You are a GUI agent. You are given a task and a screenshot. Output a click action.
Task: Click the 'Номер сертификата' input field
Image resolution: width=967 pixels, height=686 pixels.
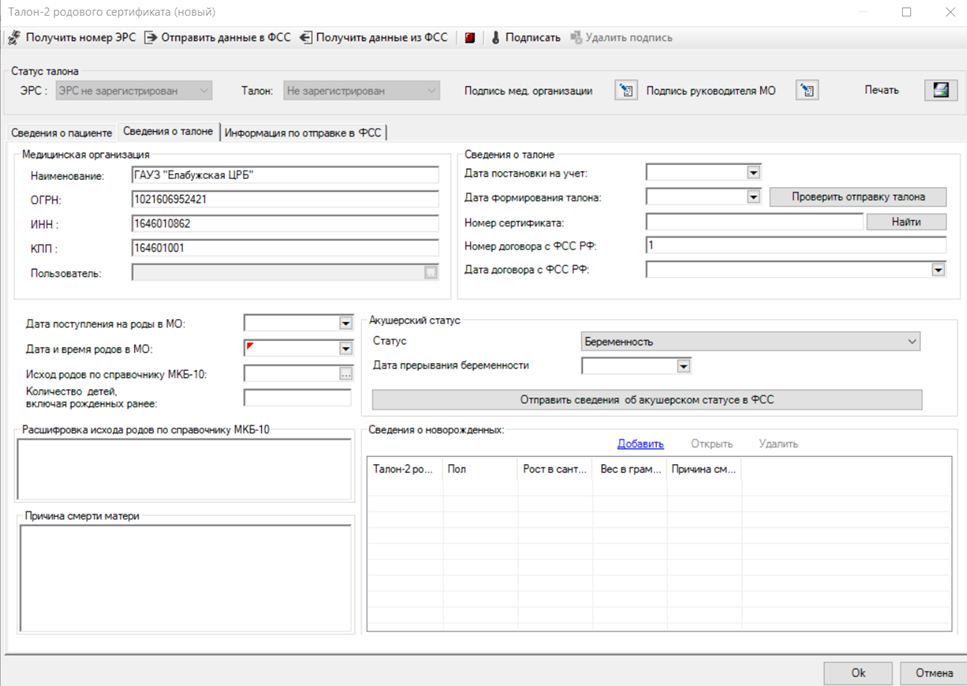tap(754, 221)
